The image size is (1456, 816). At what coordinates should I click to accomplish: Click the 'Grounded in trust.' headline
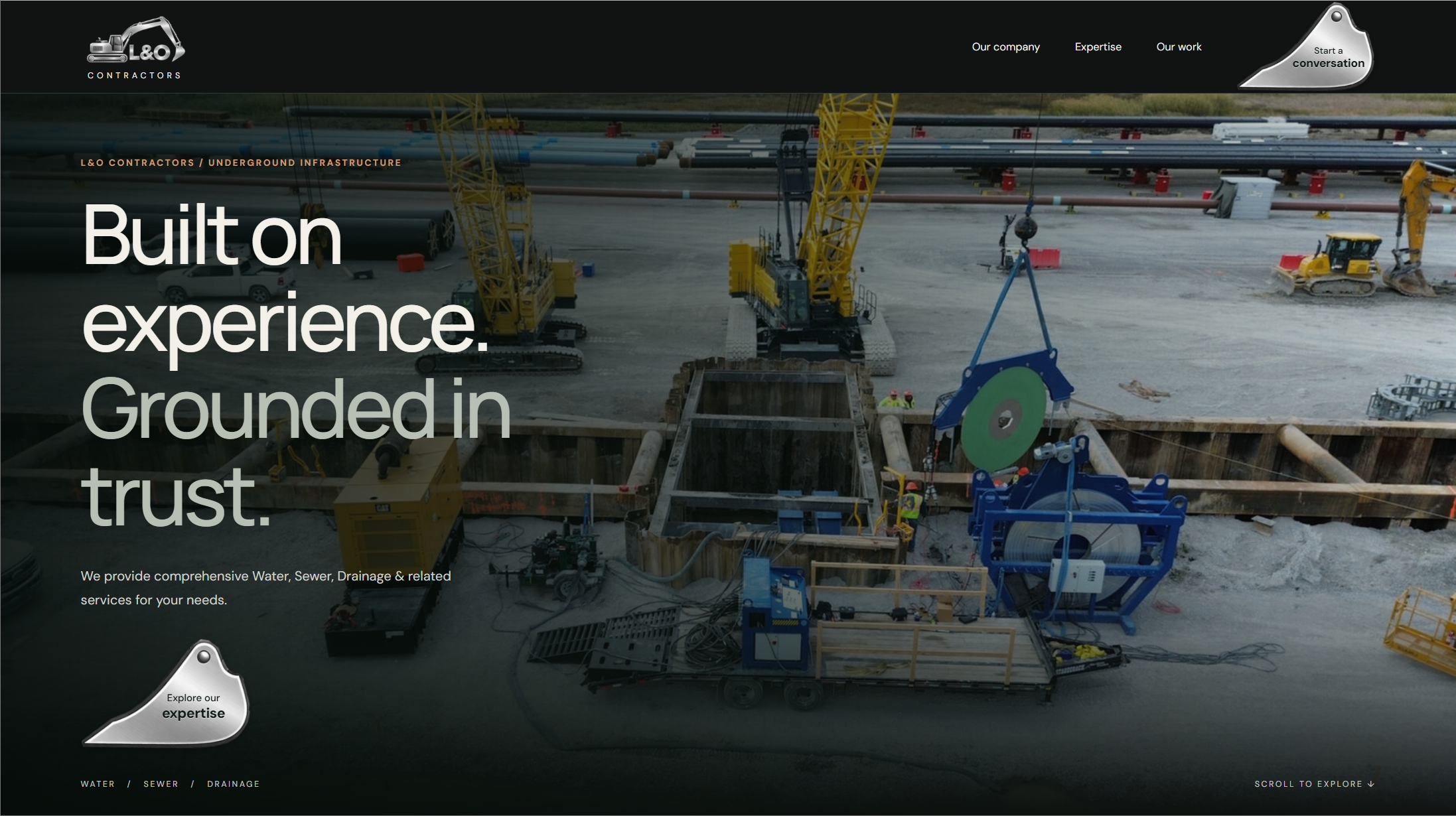click(295, 452)
